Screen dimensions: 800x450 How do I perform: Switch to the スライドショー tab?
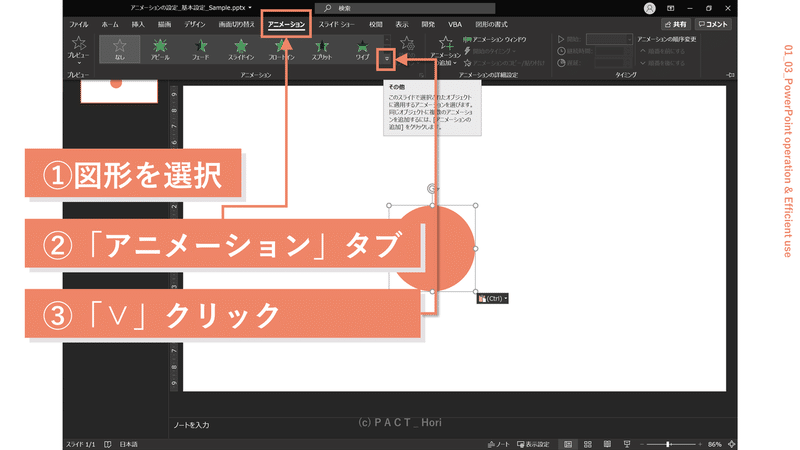[x=336, y=24]
